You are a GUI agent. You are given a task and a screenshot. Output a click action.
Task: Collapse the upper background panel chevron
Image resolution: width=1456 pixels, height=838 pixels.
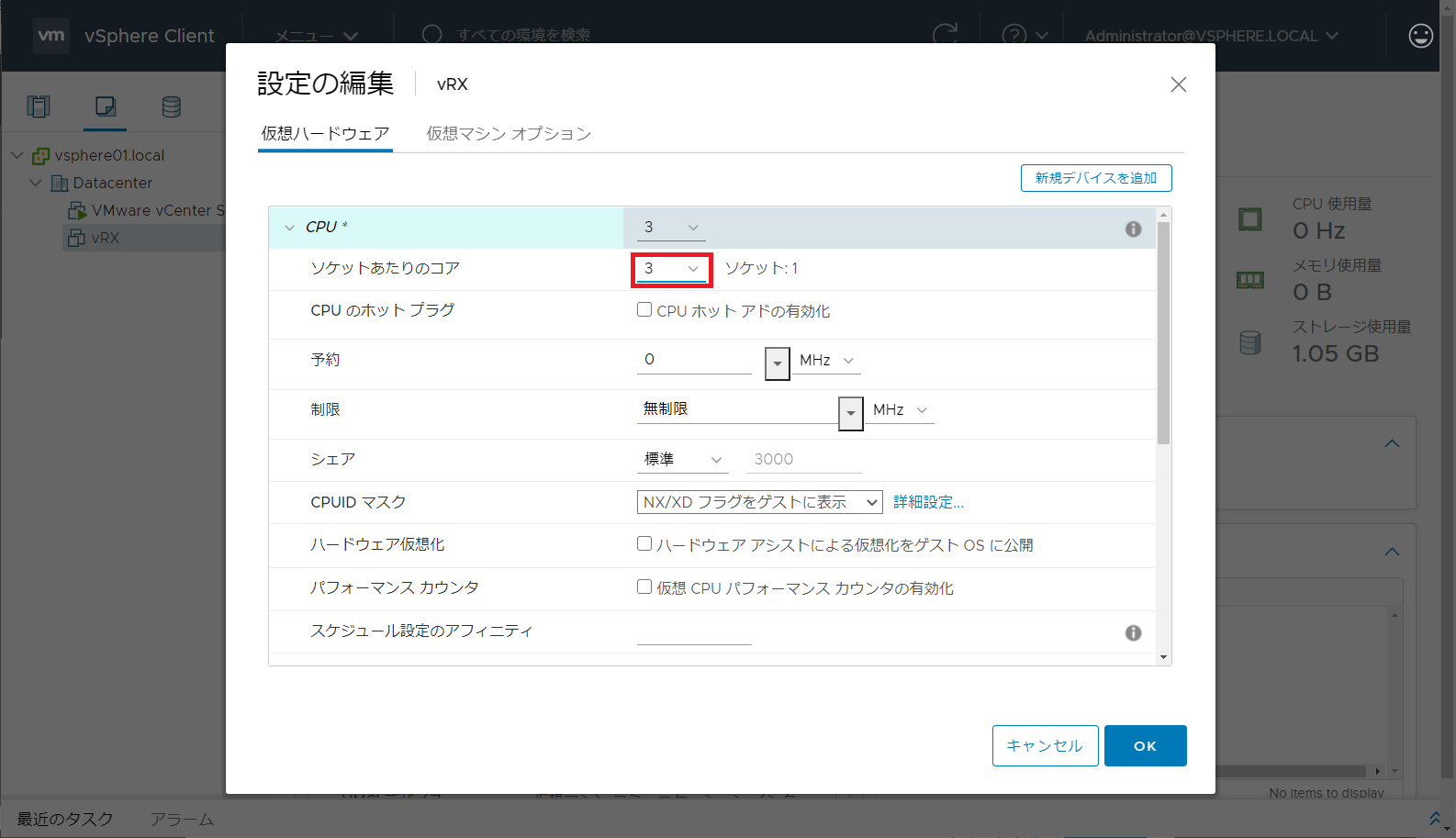pos(1392,444)
